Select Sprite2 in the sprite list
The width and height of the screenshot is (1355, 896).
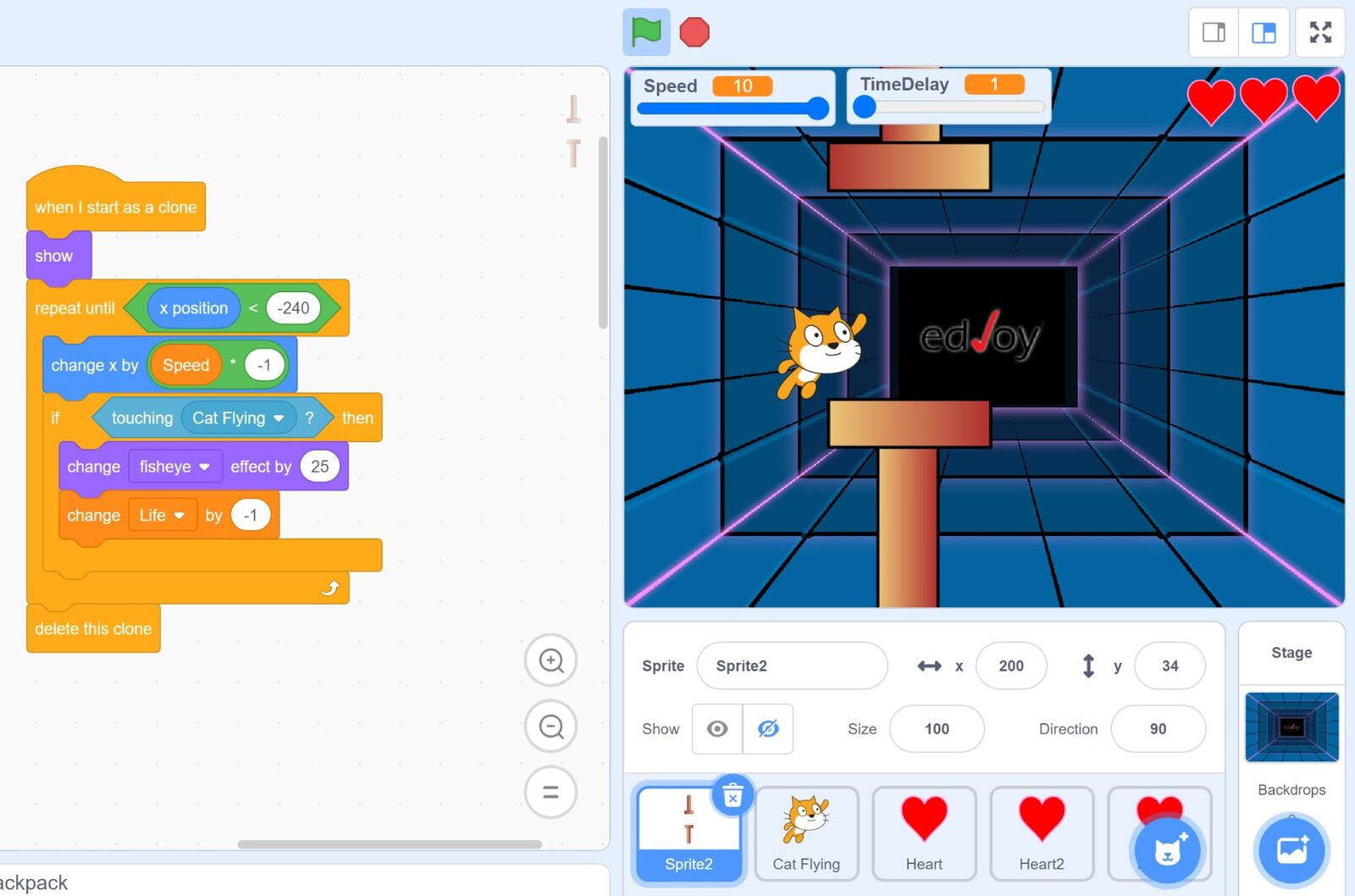[x=689, y=833]
